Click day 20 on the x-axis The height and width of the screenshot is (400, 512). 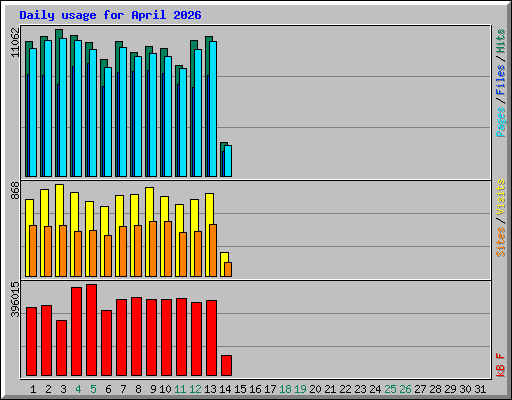[315, 389]
